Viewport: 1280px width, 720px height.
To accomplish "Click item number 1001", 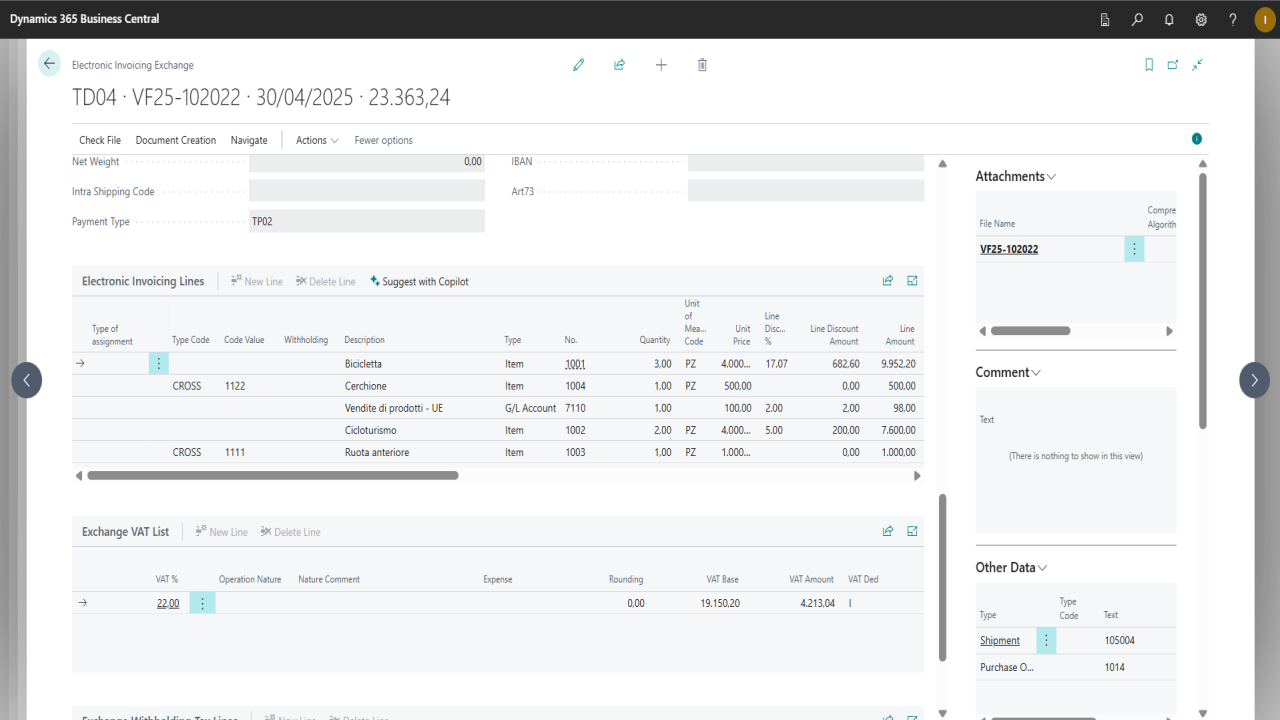I will 575,364.
